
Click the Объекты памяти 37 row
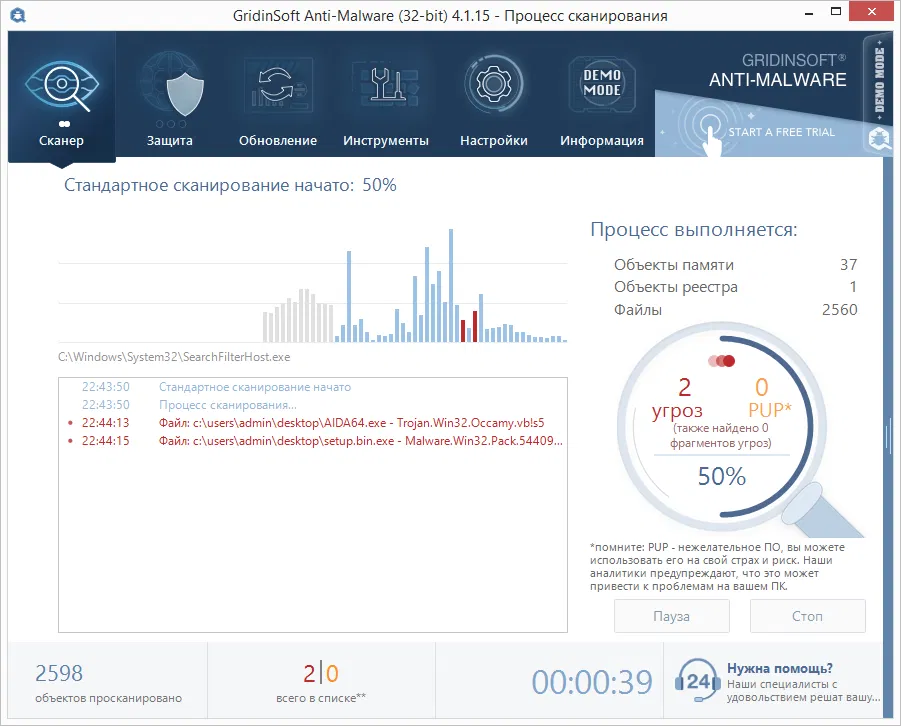[736, 265]
